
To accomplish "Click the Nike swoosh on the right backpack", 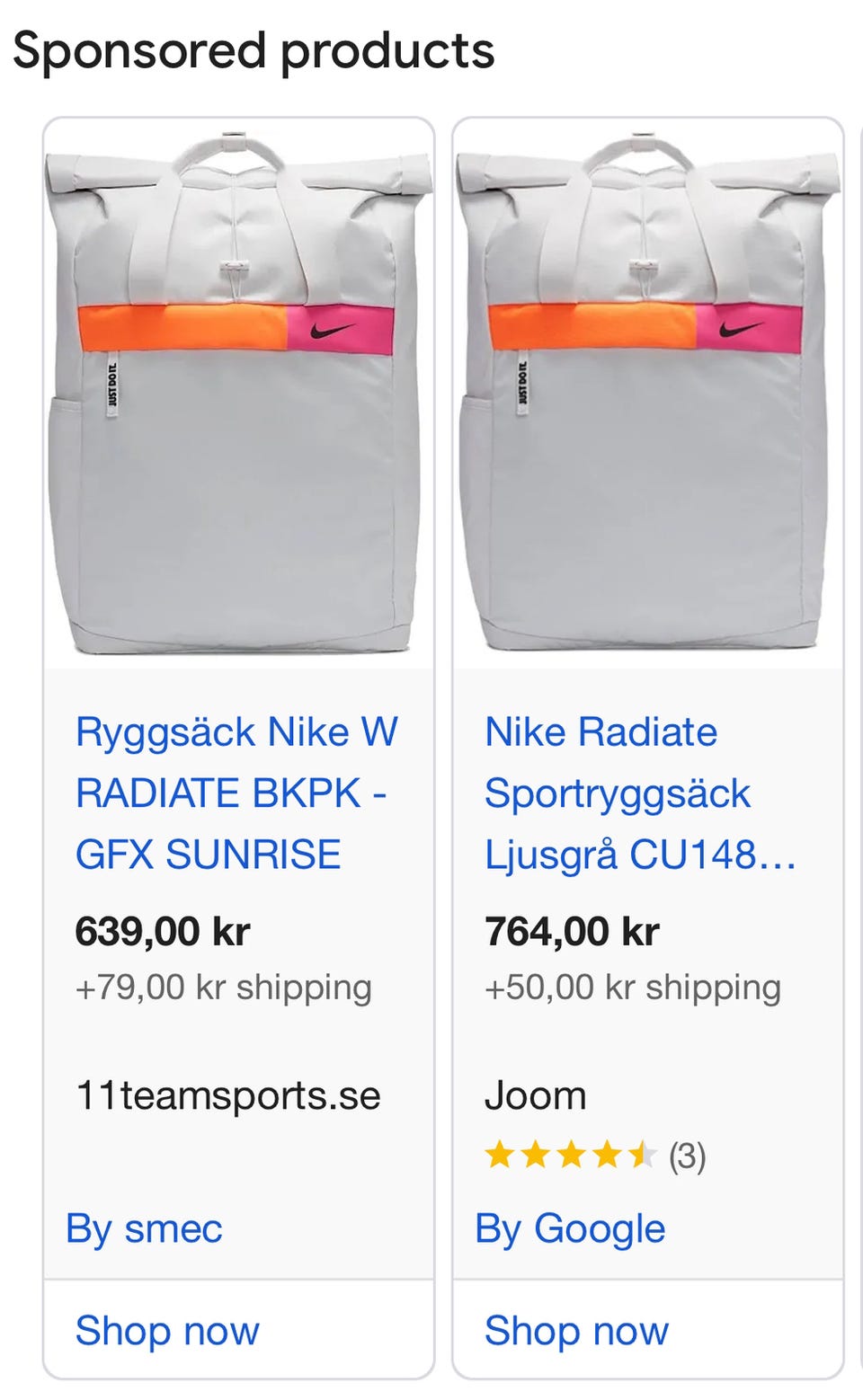I will (743, 329).
